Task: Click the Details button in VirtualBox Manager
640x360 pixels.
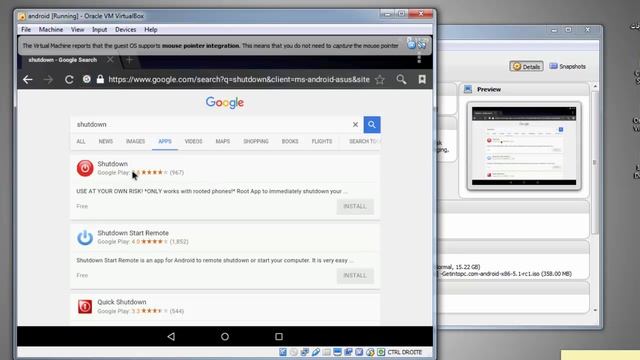Action: point(526,67)
